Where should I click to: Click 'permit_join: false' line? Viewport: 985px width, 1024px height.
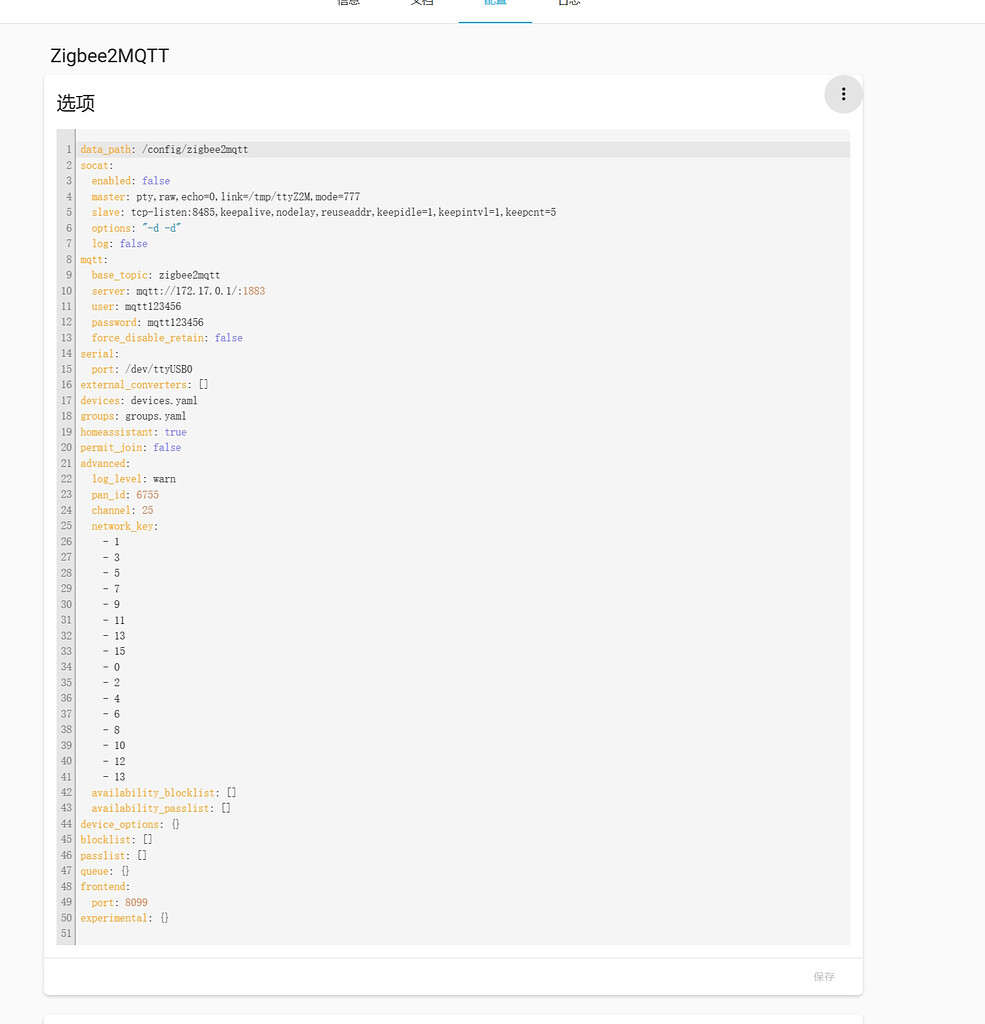(131, 447)
